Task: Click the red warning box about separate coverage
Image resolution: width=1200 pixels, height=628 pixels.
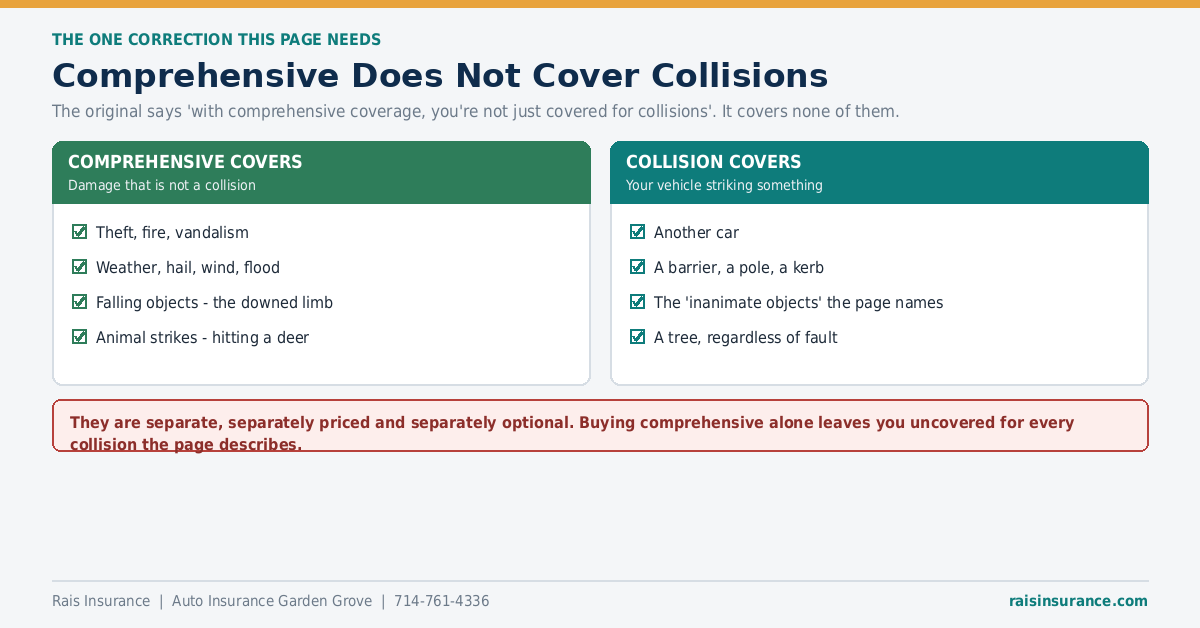Action: [x=600, y=426]
